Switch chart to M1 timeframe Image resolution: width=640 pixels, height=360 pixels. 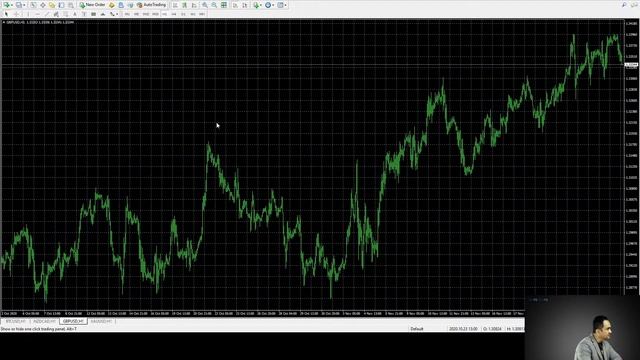127,14
